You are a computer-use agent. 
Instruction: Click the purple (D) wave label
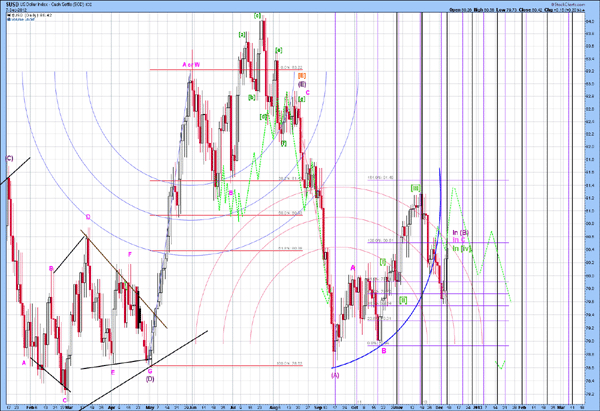pyautogui.click(x=150, y=379)
